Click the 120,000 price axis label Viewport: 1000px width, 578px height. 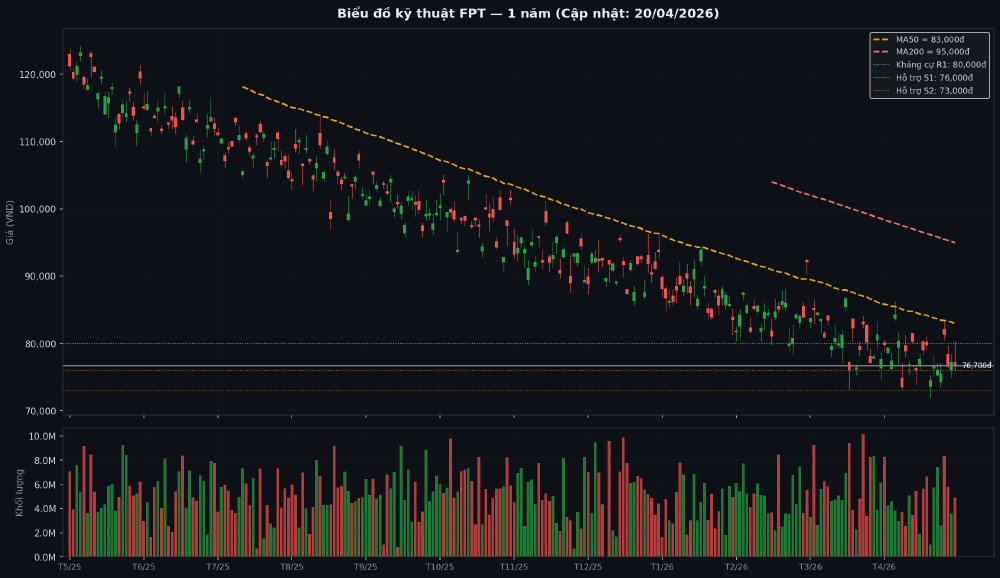tap(38, 75)
